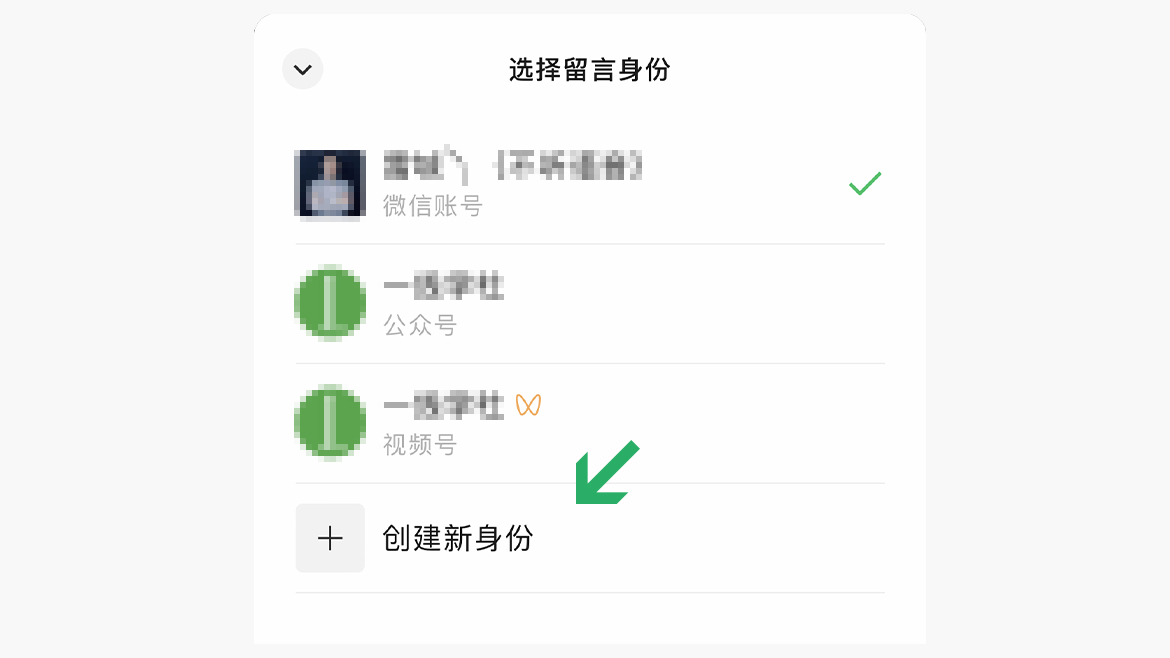Image resolution: width=1170 pixels, height=658 pixels.
Task: Click the blurred name above 微信账号
Action: coord(512,165)
